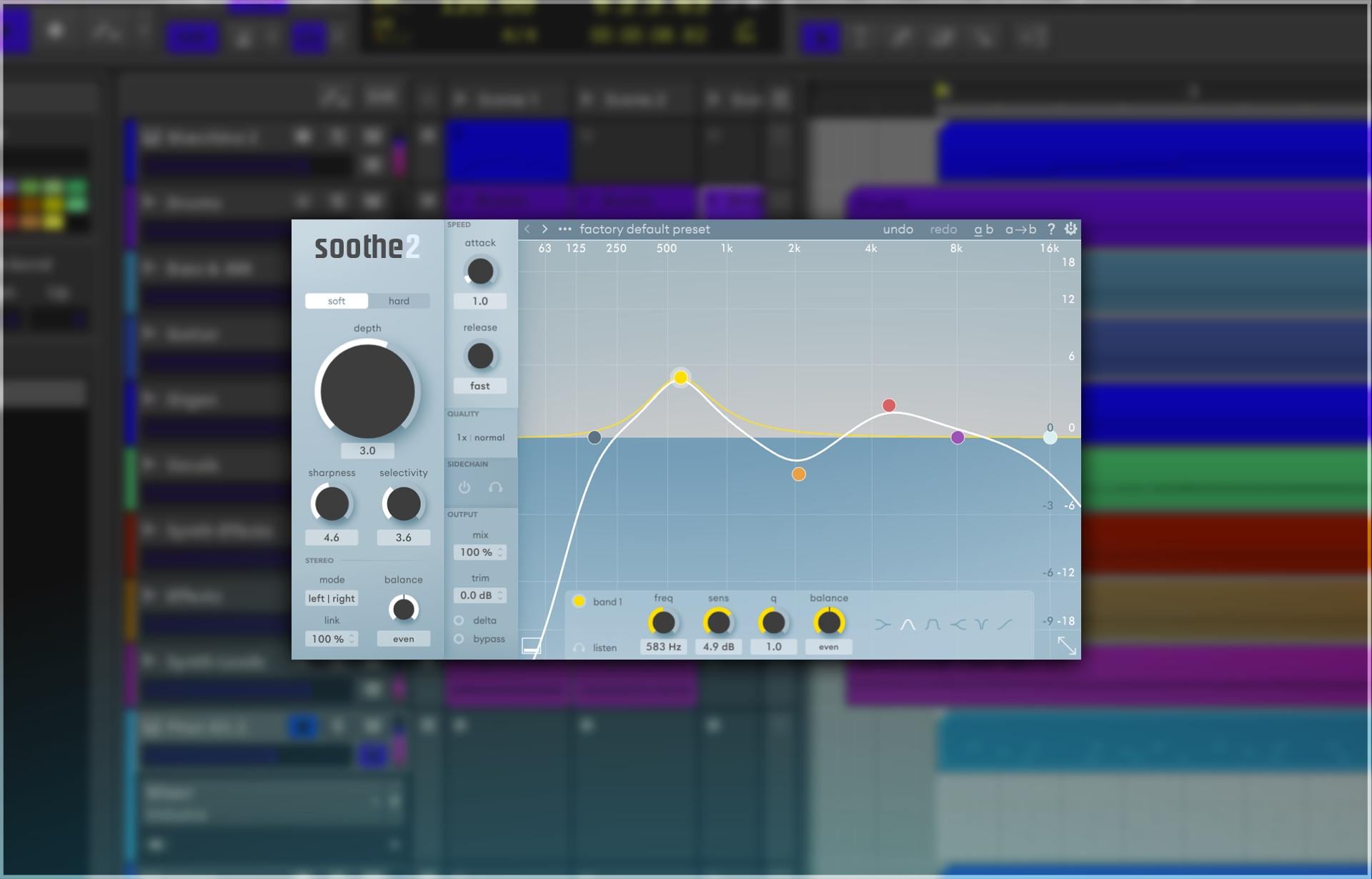Open the quality 1x | normal selector
Viewport: 1372px width, 879px height.
coord(480,437)
